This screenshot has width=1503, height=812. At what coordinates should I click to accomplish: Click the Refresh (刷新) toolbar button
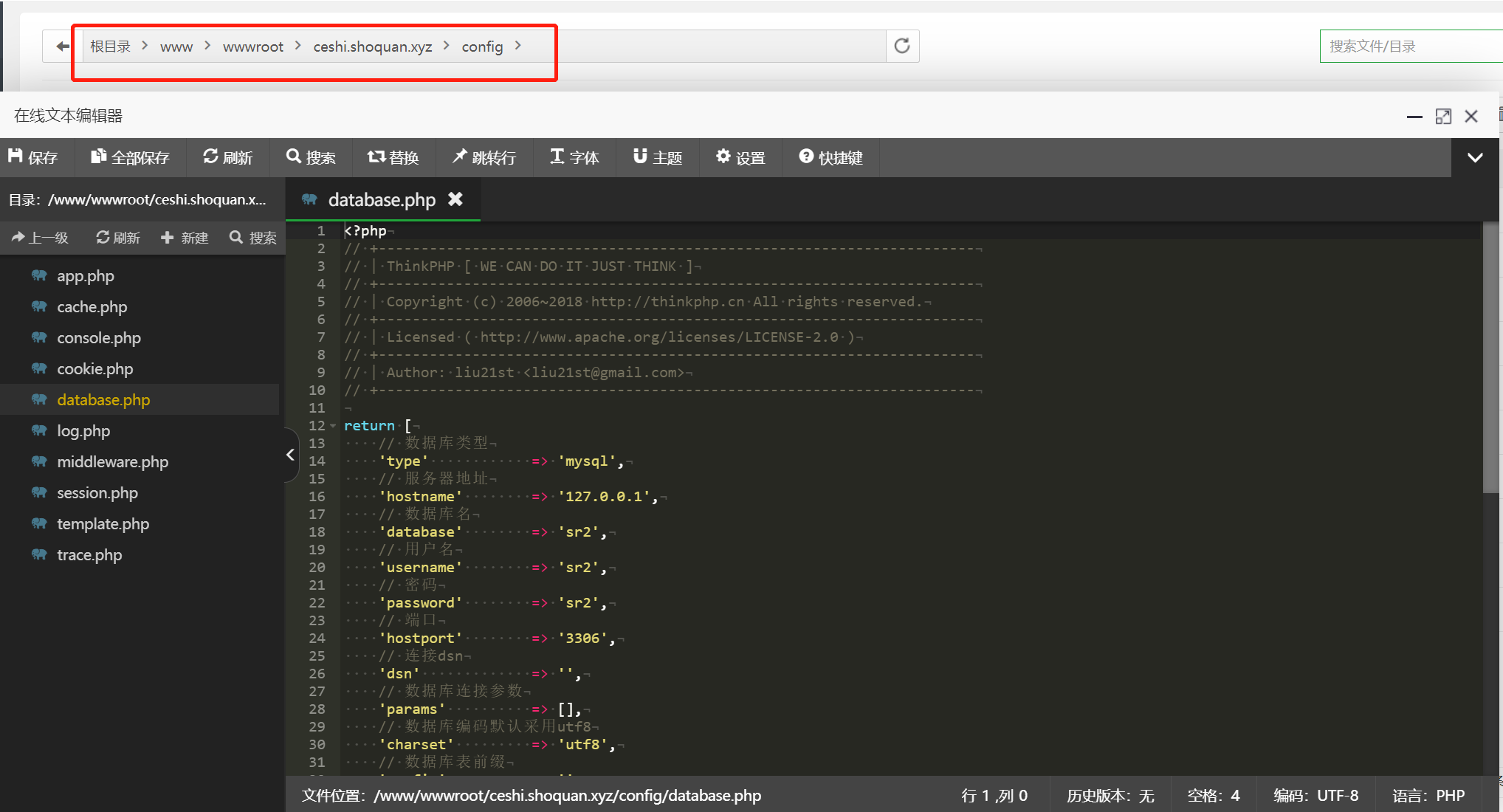point(227,157)
